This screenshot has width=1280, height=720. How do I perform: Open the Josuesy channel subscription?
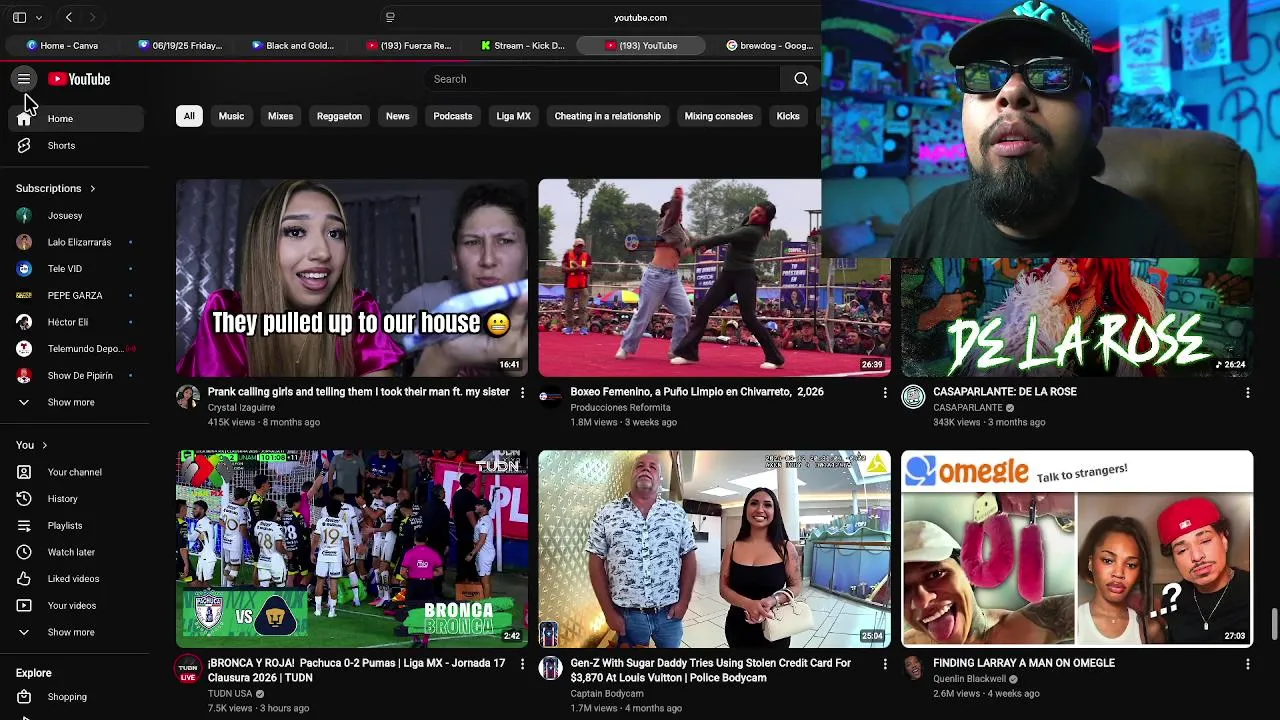tap(77, 216)
